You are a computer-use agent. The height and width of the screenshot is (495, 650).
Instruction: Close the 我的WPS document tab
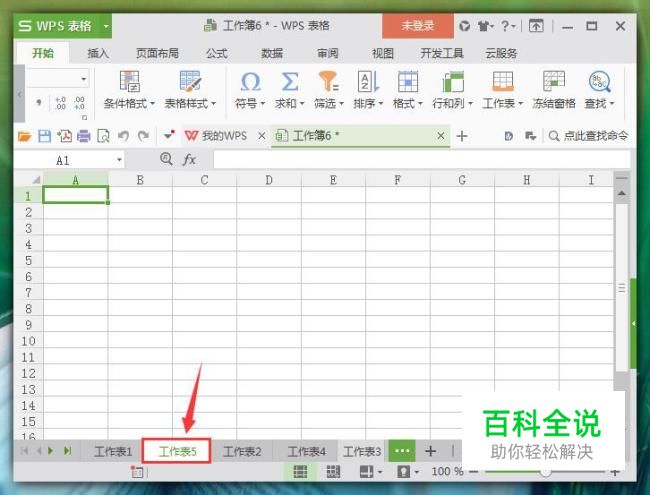tap(262, 136)
